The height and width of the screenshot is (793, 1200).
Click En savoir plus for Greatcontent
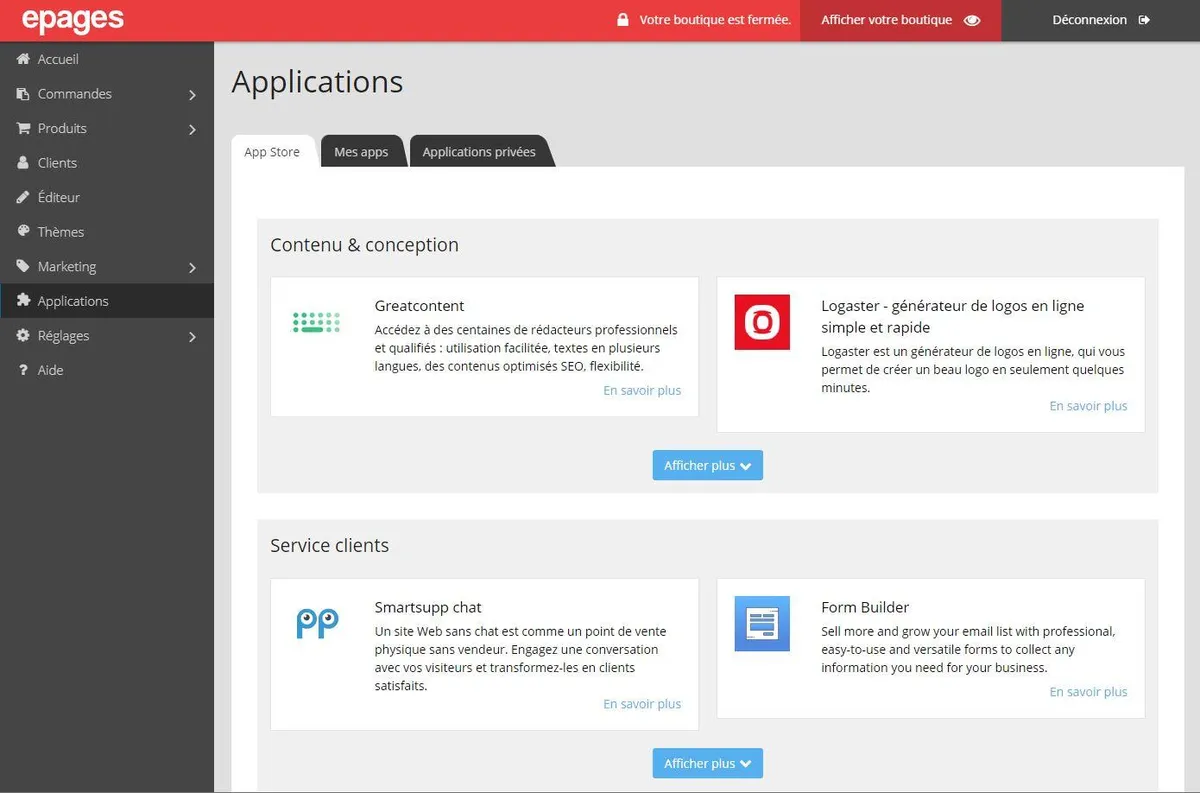coord(642,390)
